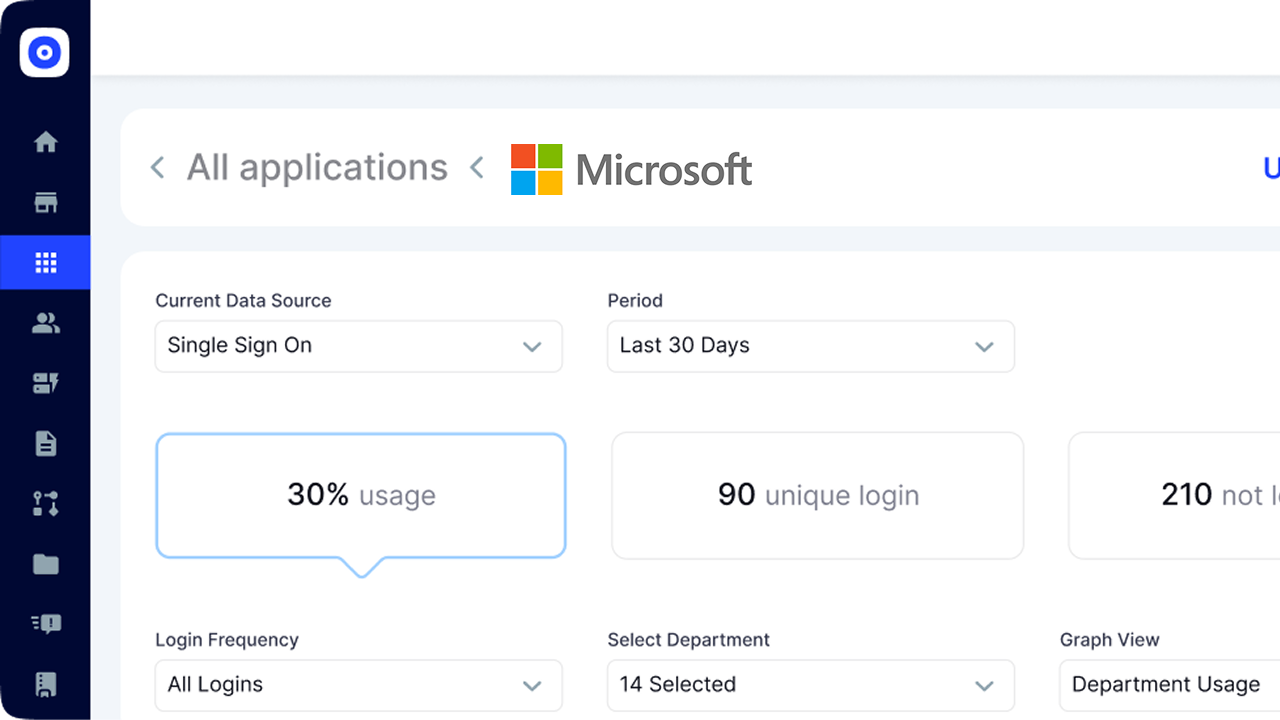Open the server integrations icon in the sidebar

coord(45,383)
